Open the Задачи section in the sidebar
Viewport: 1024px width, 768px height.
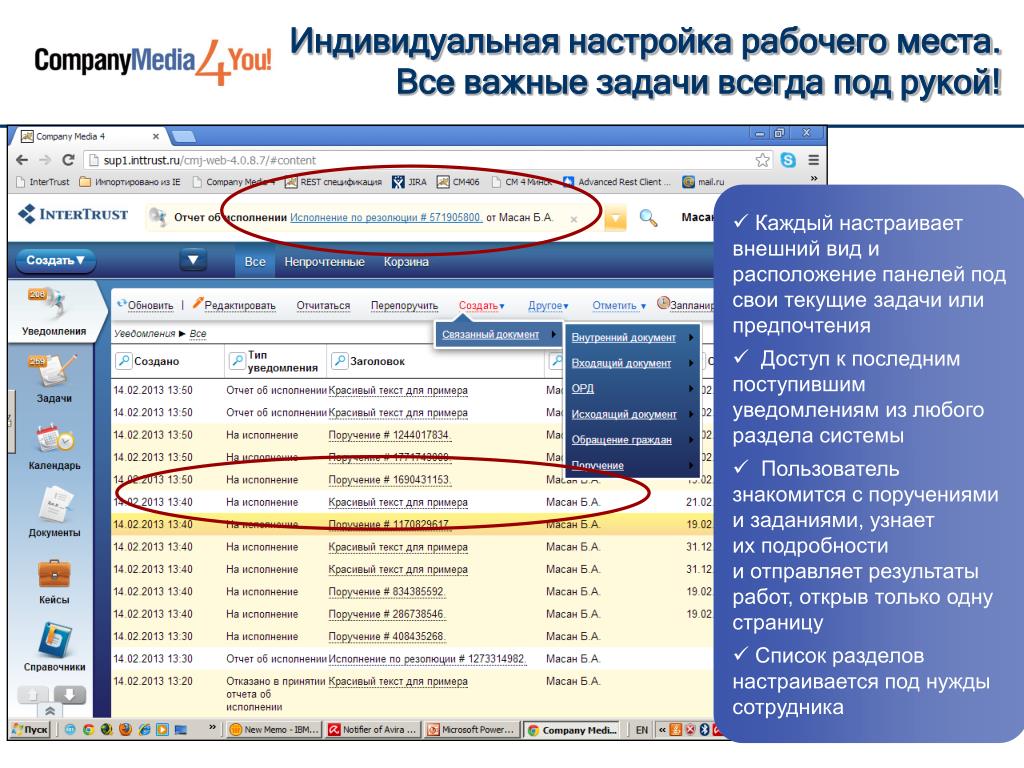click(54, 379)
